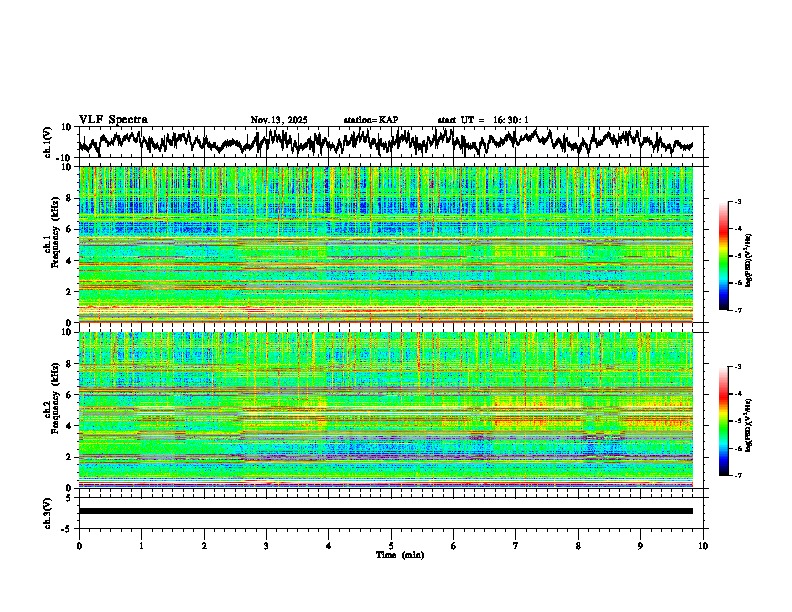Click the ch.2 "Frequency (kHz)" axis label
The height and width of the screenshot is (612, 792).
(54, 398)
